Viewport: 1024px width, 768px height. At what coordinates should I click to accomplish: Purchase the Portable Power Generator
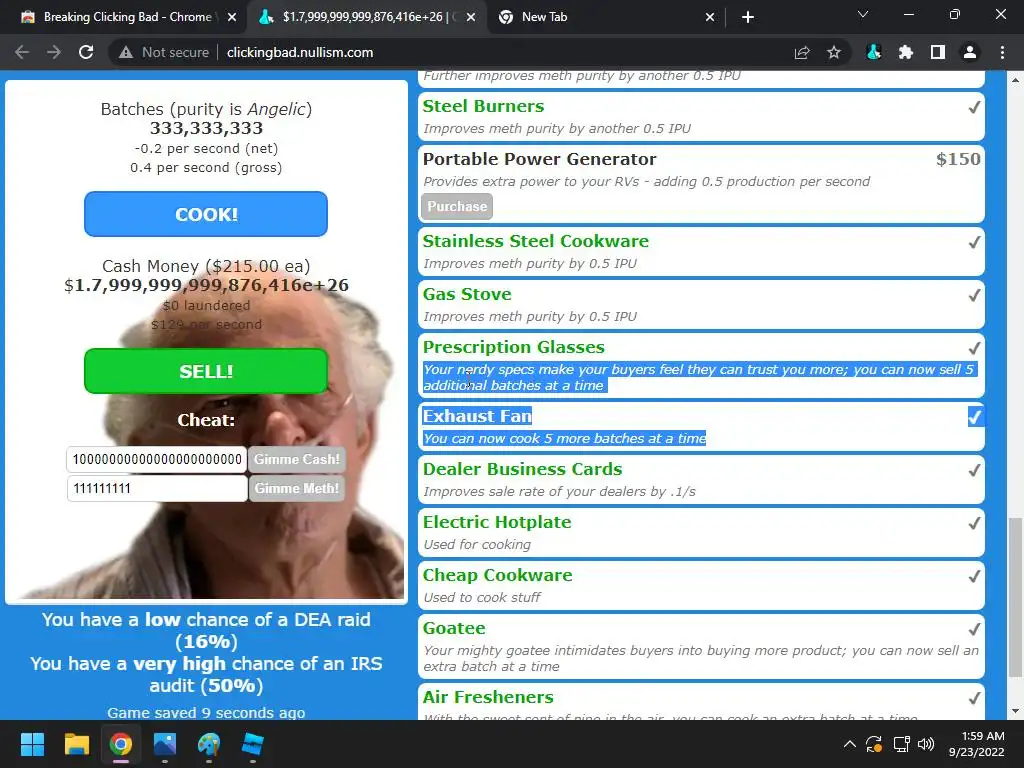[456, 206]
